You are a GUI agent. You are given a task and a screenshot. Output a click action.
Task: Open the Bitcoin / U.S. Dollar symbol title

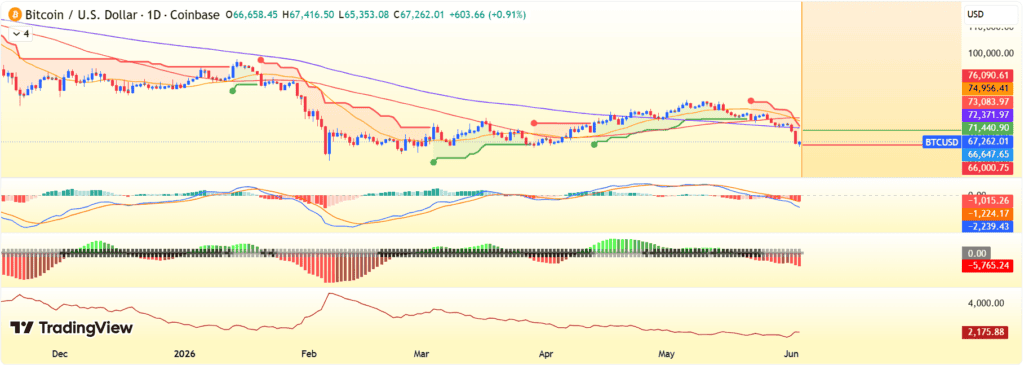(121, 14)
